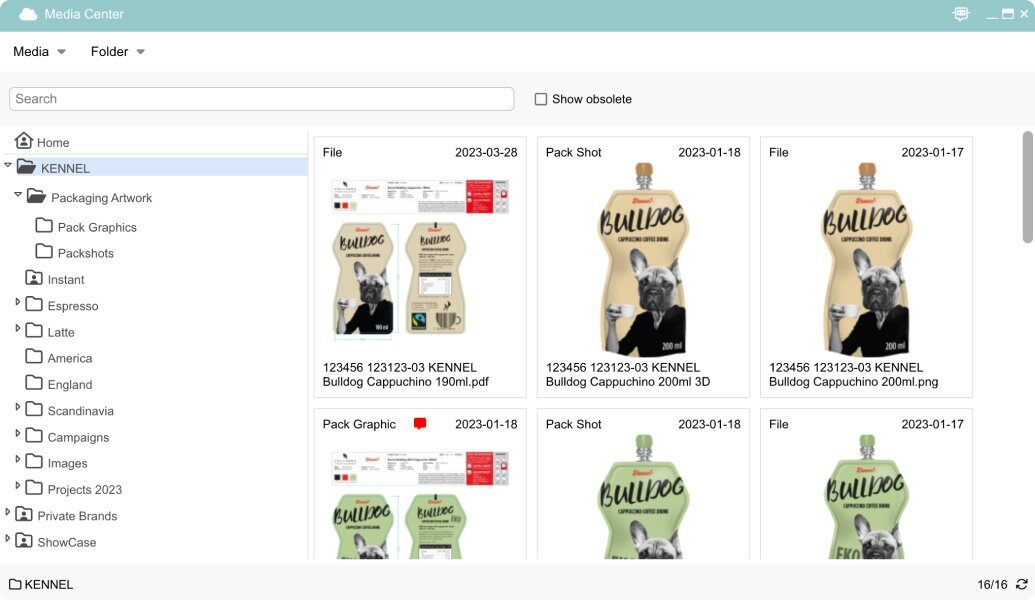The image size is (1035, 600).
Task: Click the Latte folder icon
Action: (34, 331)
